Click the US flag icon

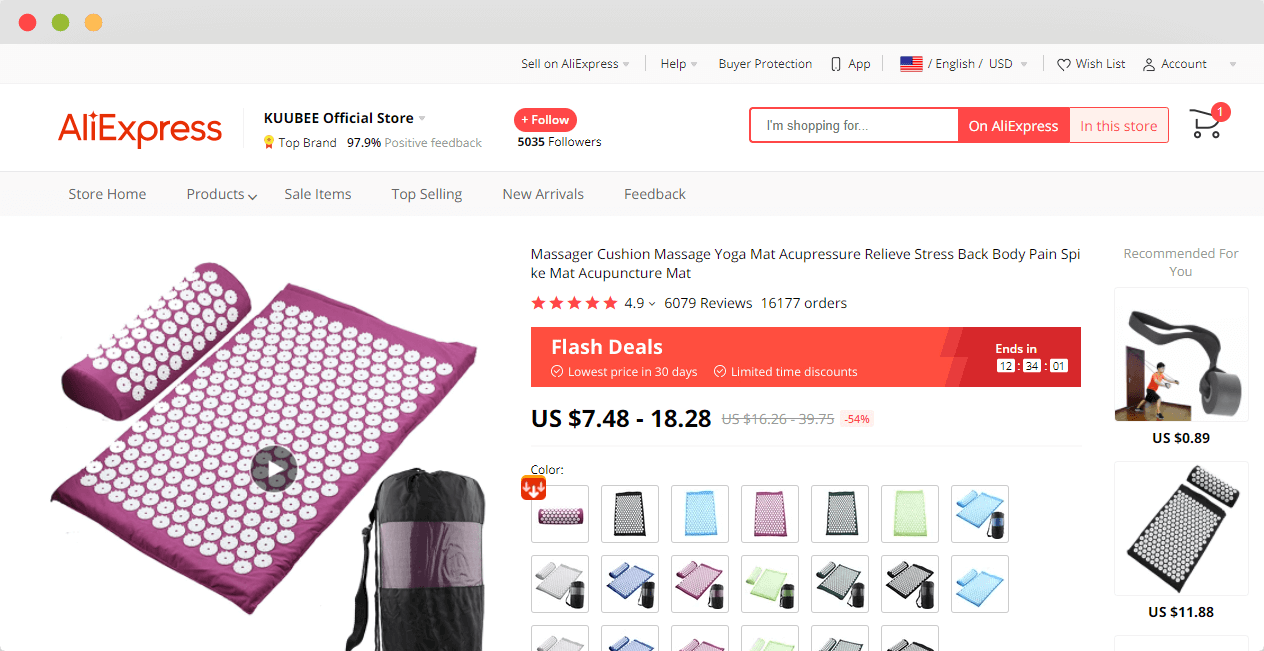click(x=911, y=64)
